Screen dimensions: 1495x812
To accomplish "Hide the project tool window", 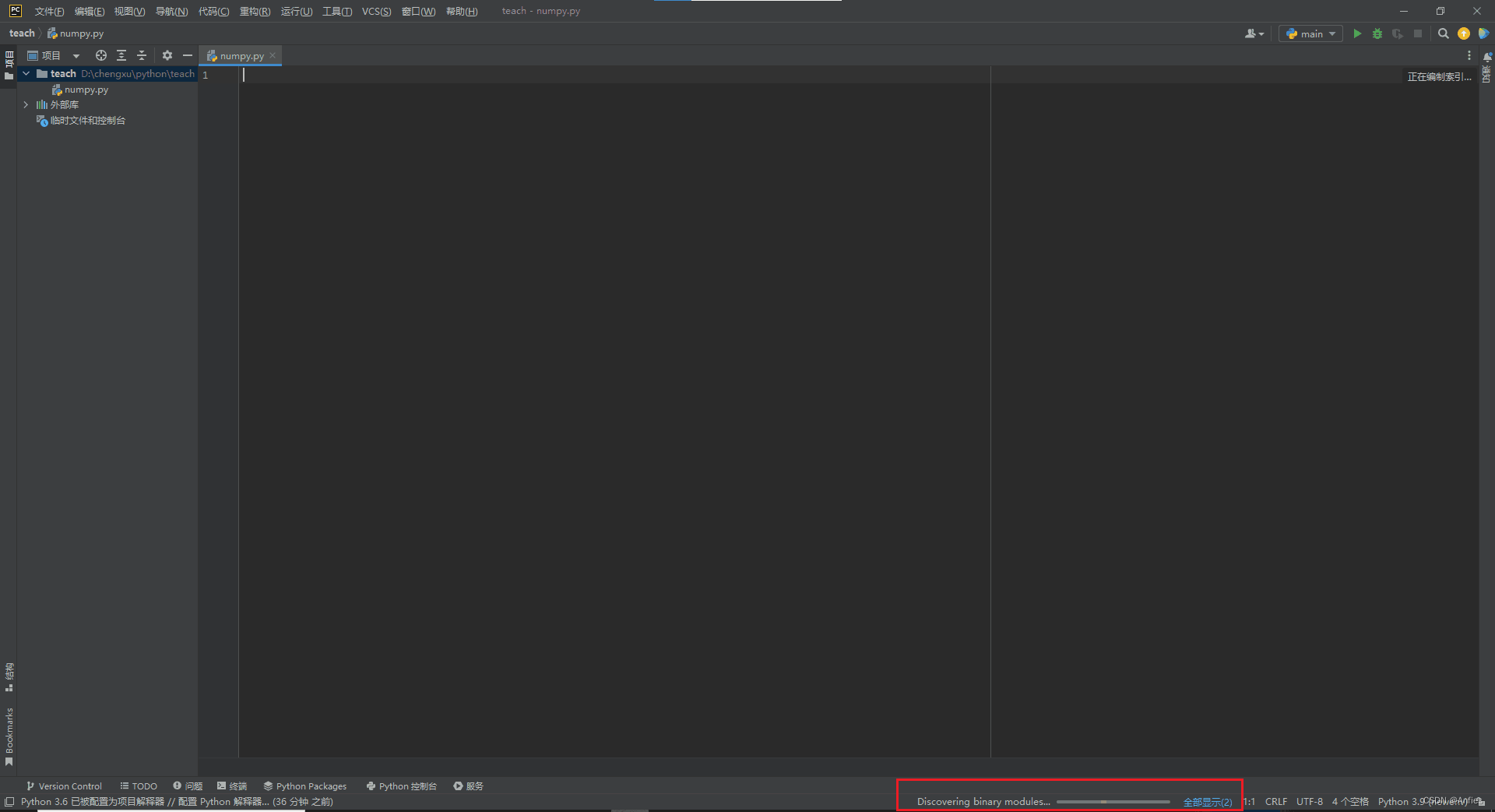I will tap(188, 55).
